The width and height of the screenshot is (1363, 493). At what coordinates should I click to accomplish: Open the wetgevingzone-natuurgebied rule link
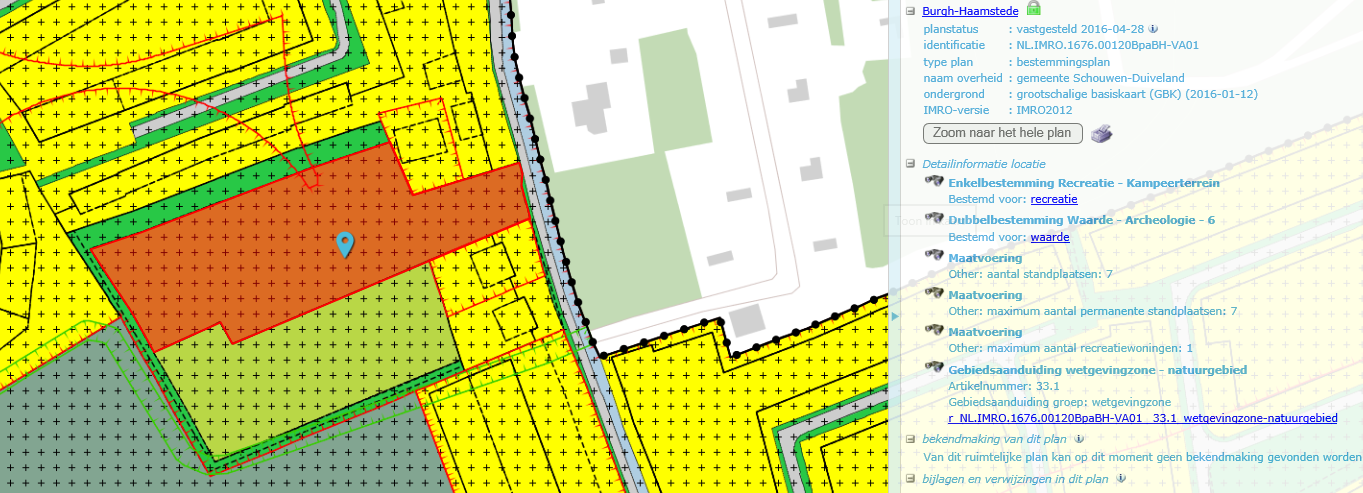click(1141, 419)
